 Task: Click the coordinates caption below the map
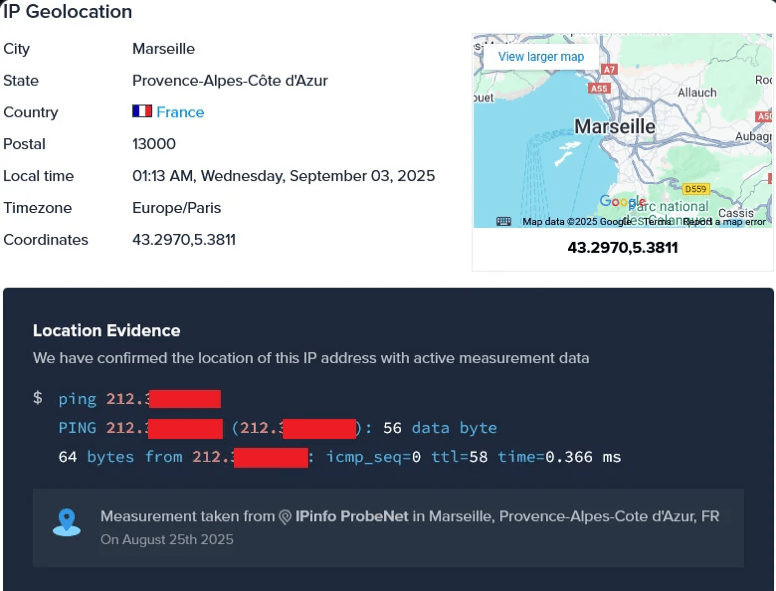(622, 247)
